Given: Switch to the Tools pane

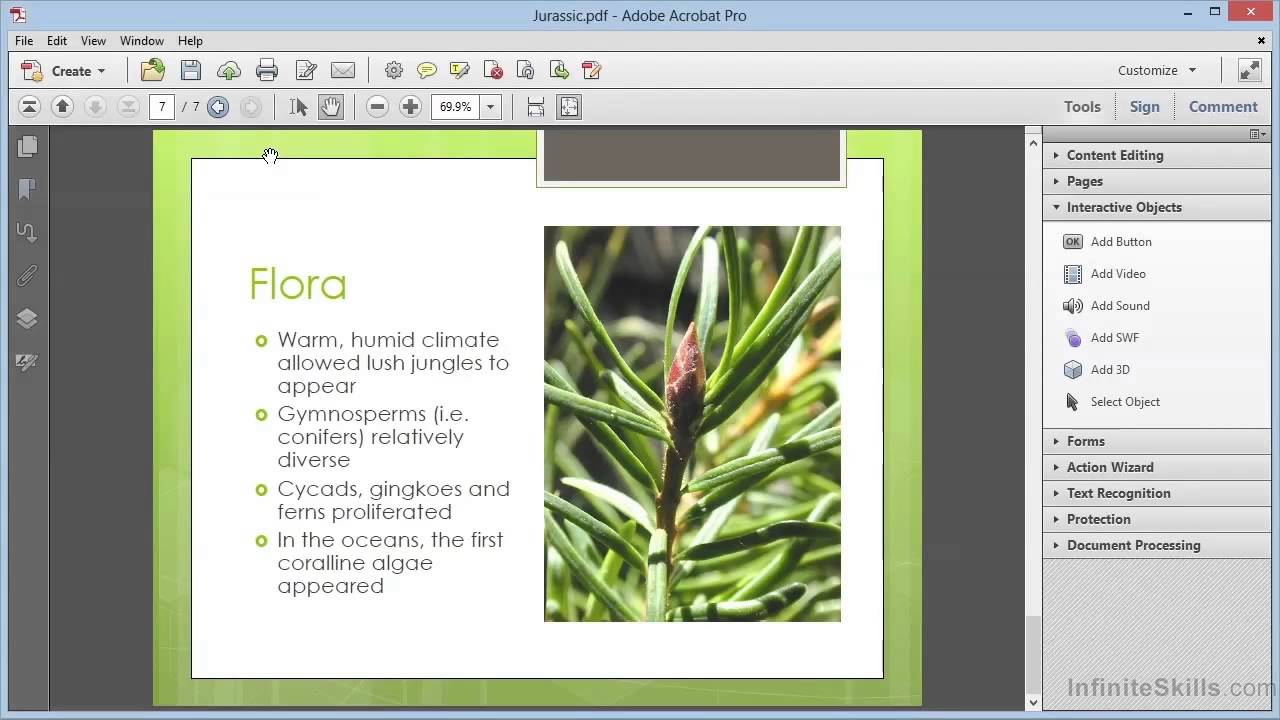Looking at the screenshot, I should tap(1082, 106).
